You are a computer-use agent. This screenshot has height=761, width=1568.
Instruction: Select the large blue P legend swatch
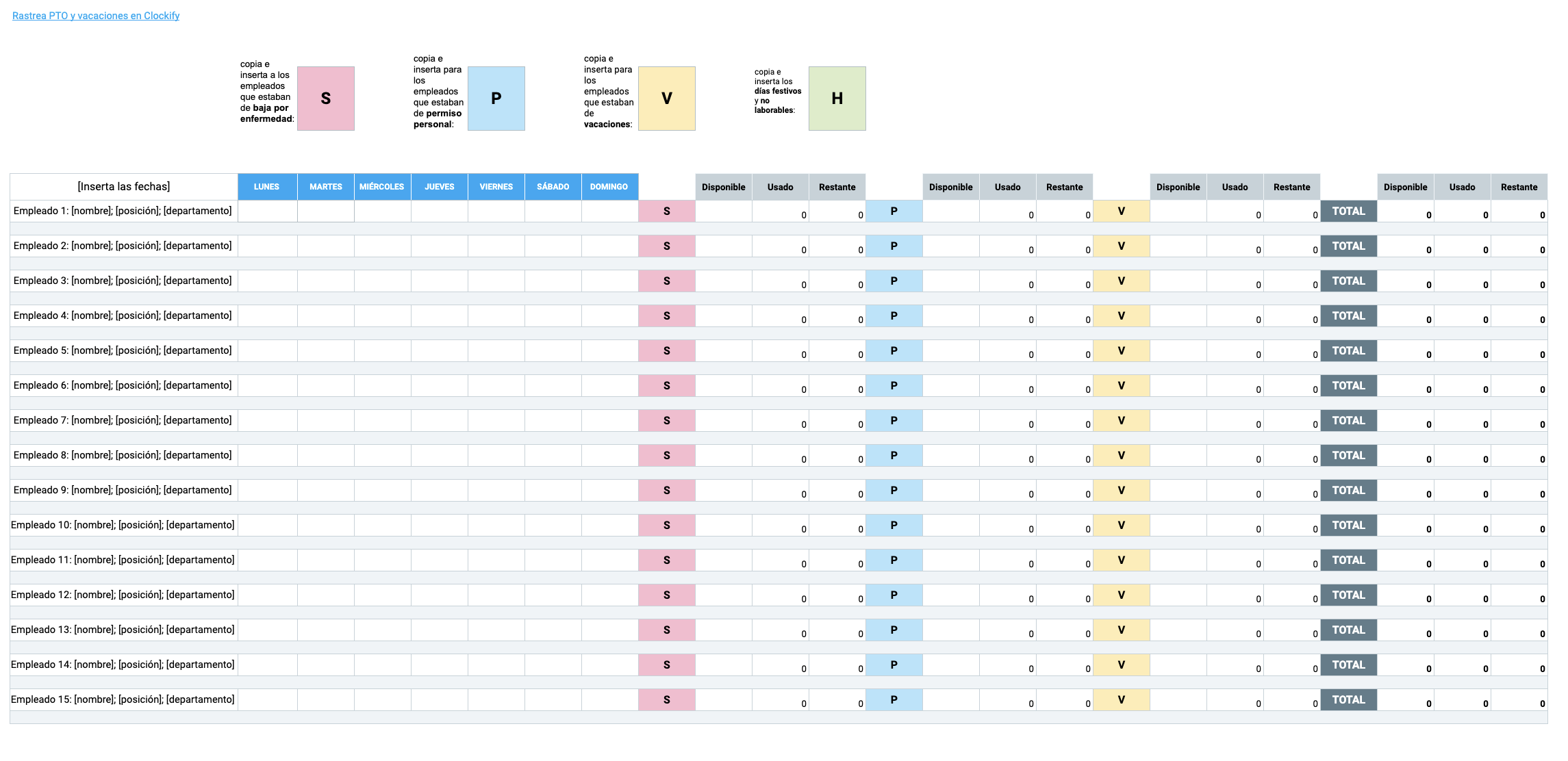496,99
